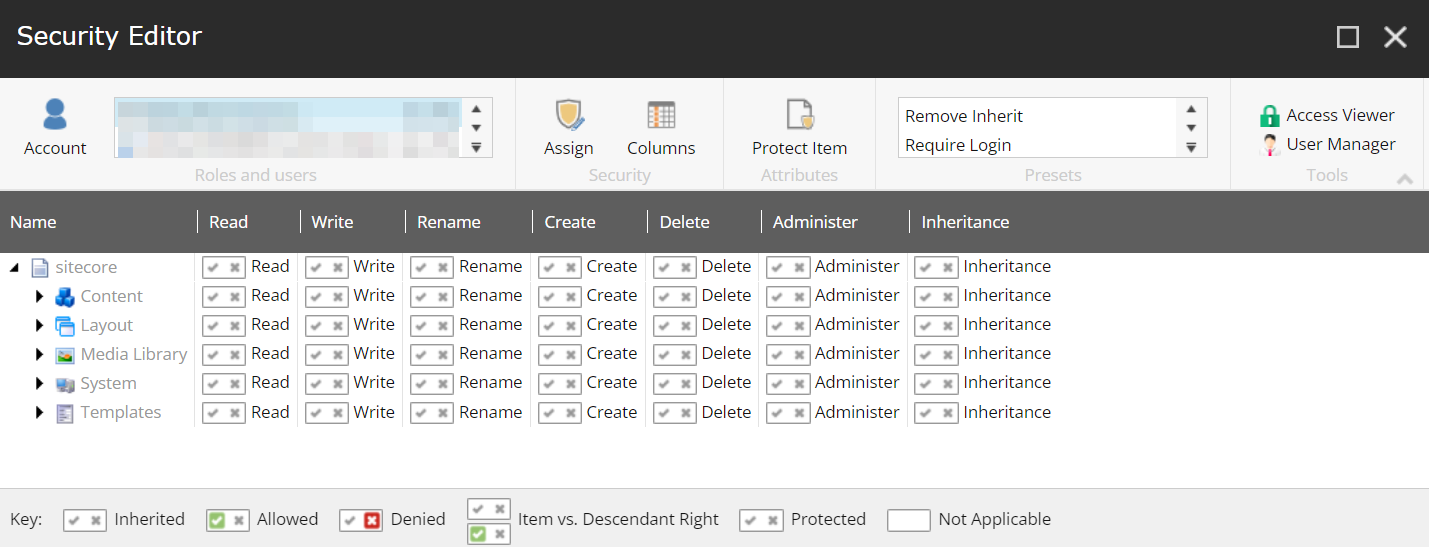
Task: Click the Inheritance column header
Action: coord(965,222)
